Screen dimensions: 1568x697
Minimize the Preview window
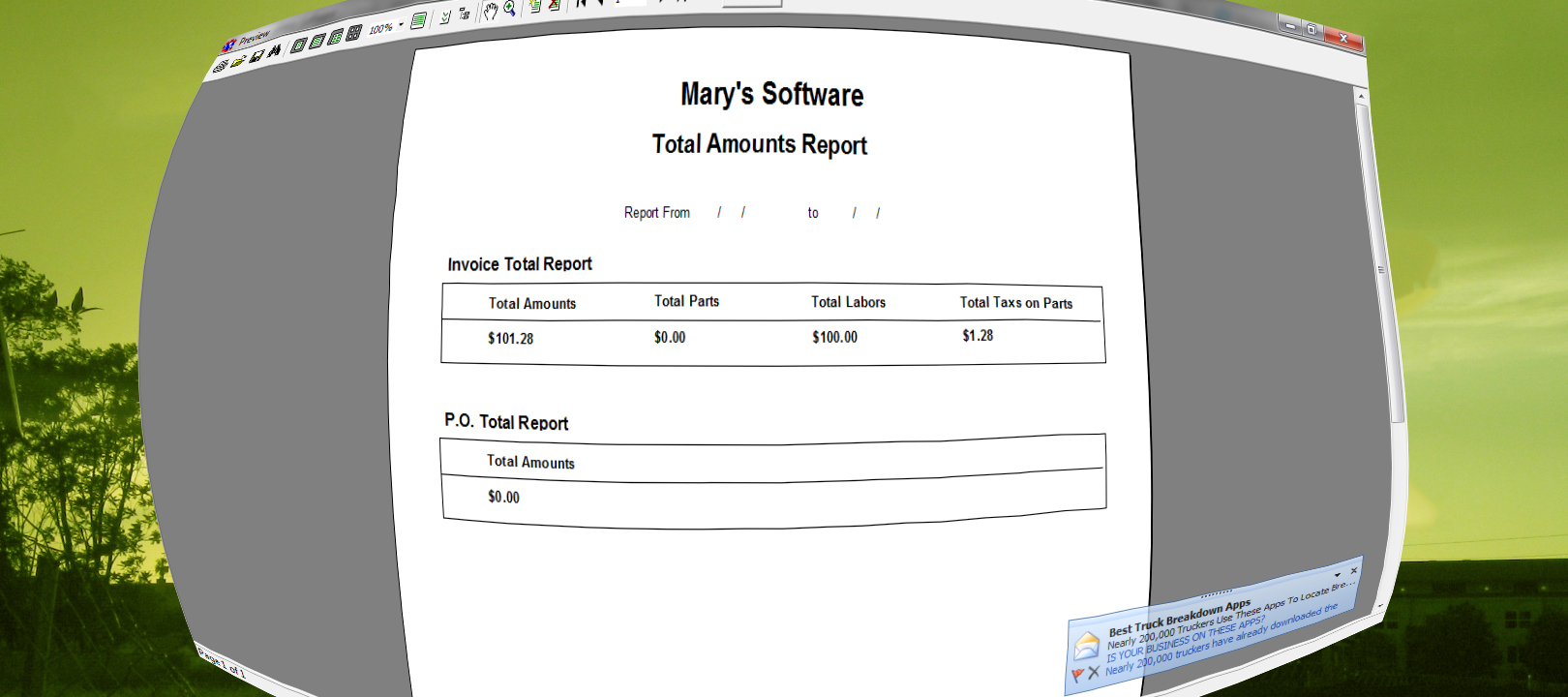pyautogui.click(x=1290, y=26)
